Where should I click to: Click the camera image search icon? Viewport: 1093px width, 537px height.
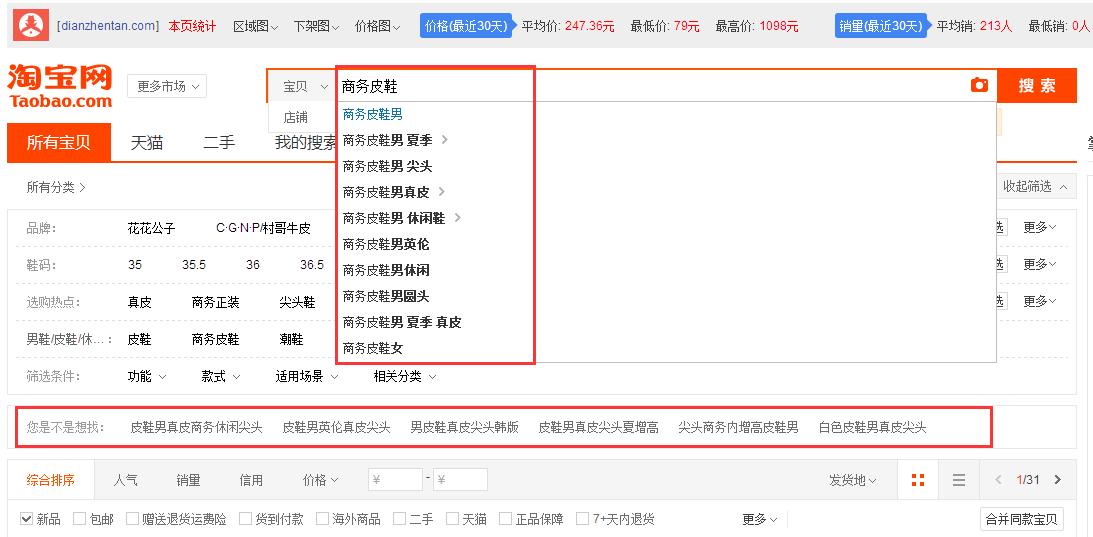[979, 86]
